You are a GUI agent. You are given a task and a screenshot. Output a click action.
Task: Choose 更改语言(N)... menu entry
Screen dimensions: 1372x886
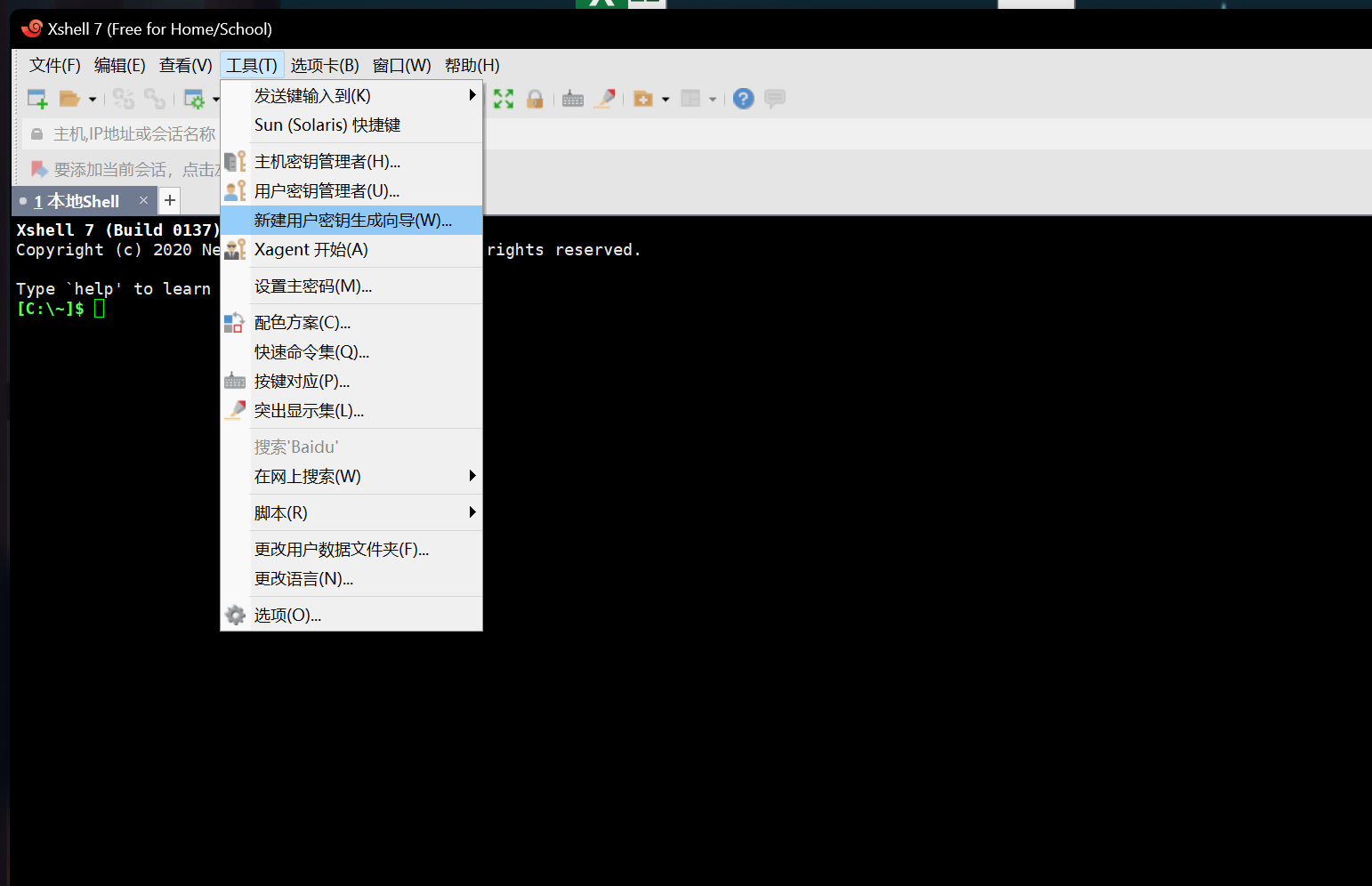(351, 578)
